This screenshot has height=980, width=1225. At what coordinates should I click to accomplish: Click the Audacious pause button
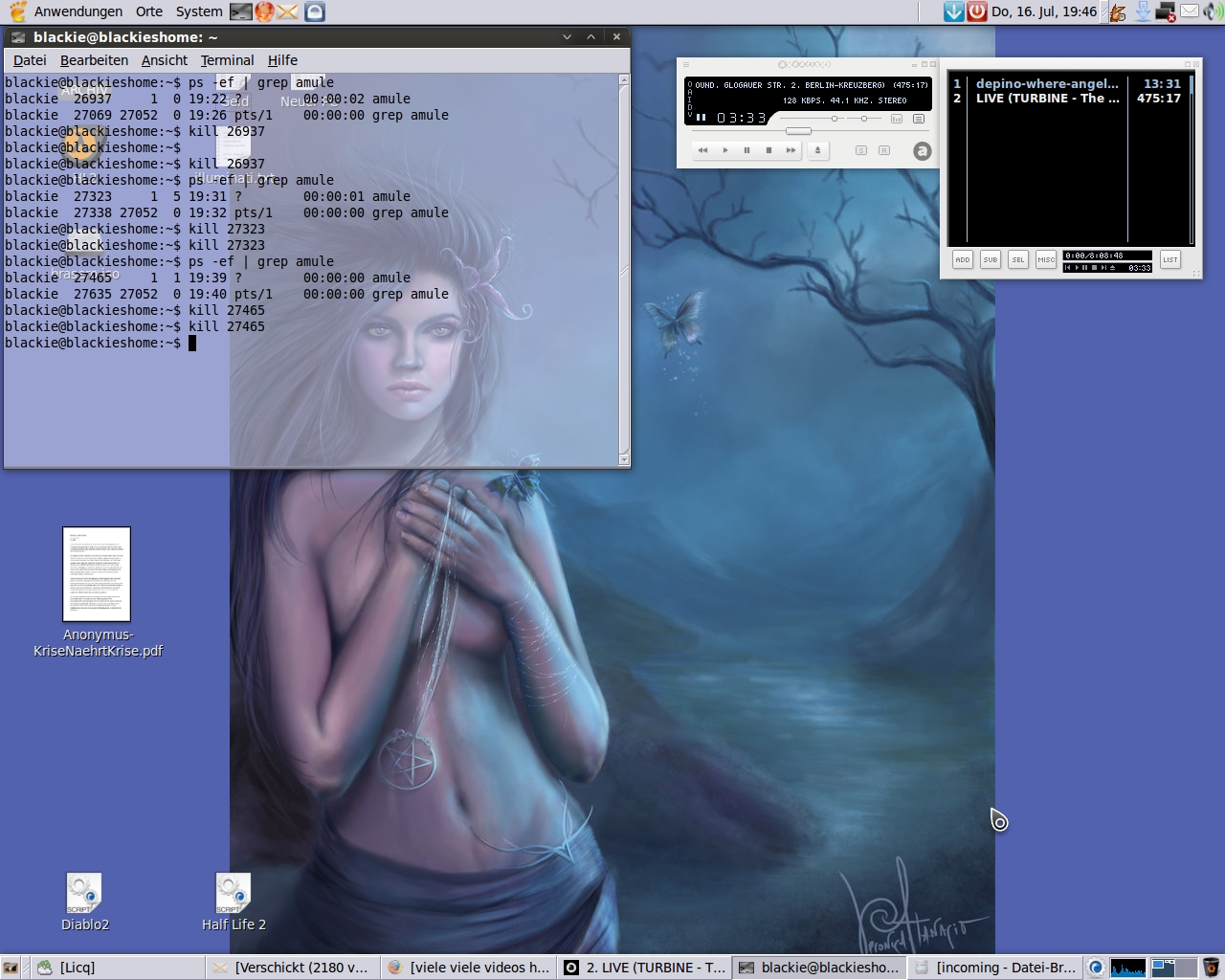747,150
